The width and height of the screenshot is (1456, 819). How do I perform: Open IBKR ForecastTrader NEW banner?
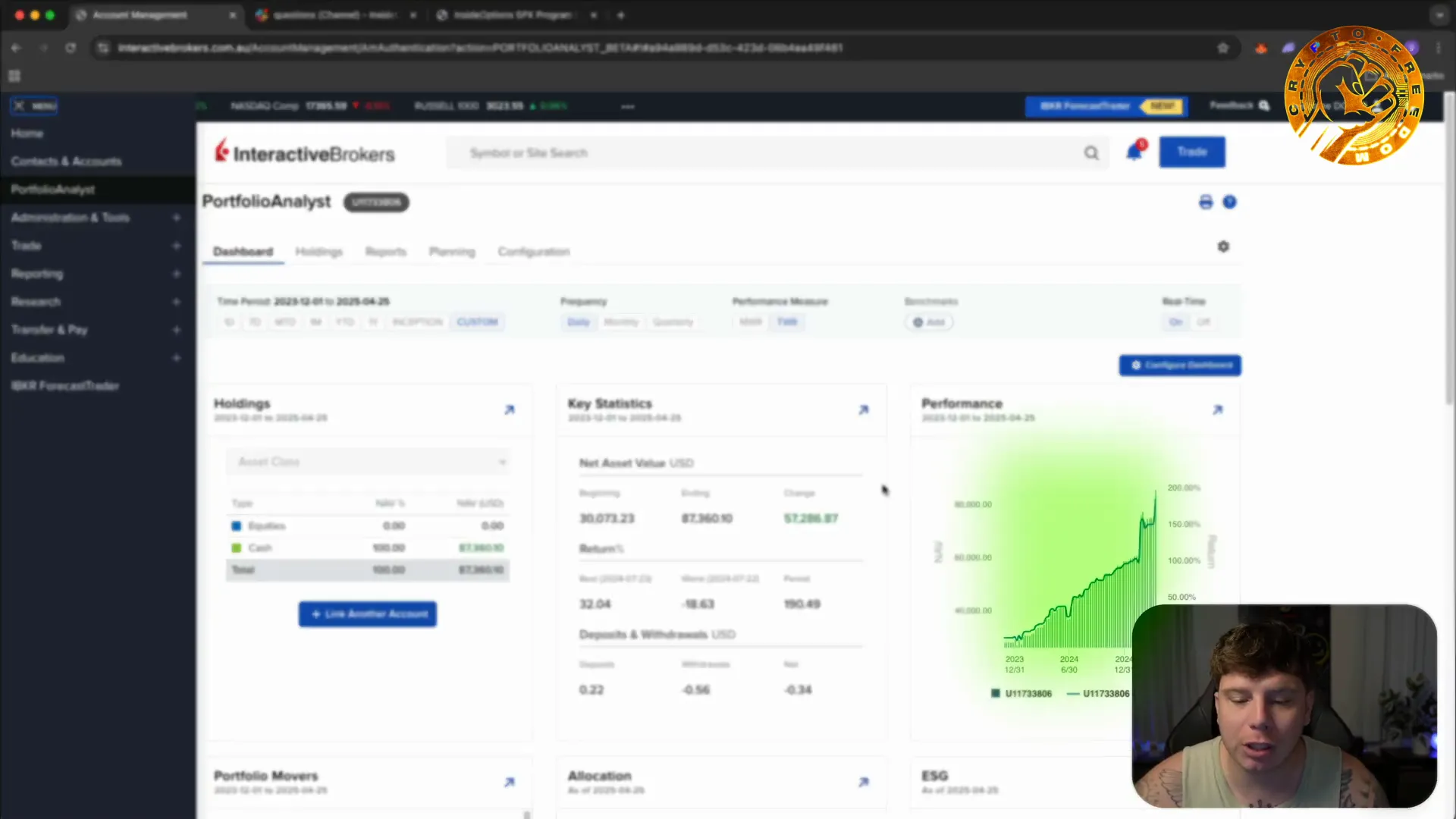tap(1106, 106)
